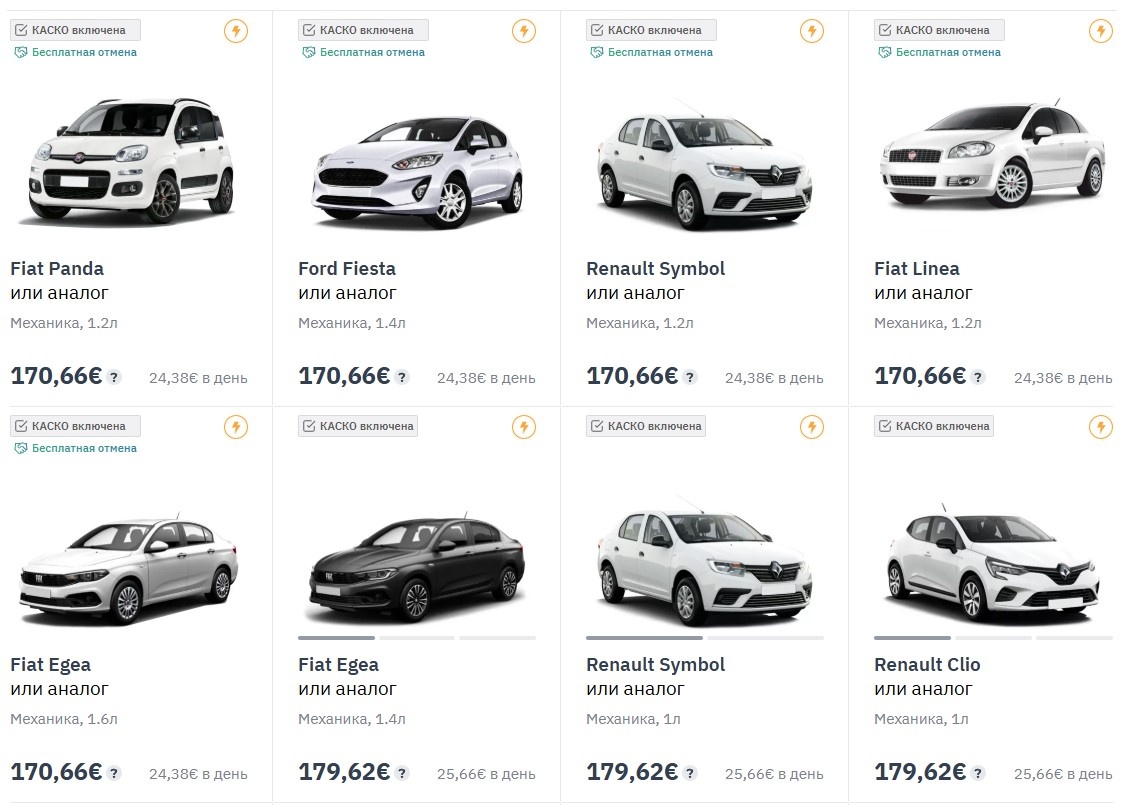Click the shield icon beside Fiat Panda's Бесплатная отмена

click(x=18, y=51)
